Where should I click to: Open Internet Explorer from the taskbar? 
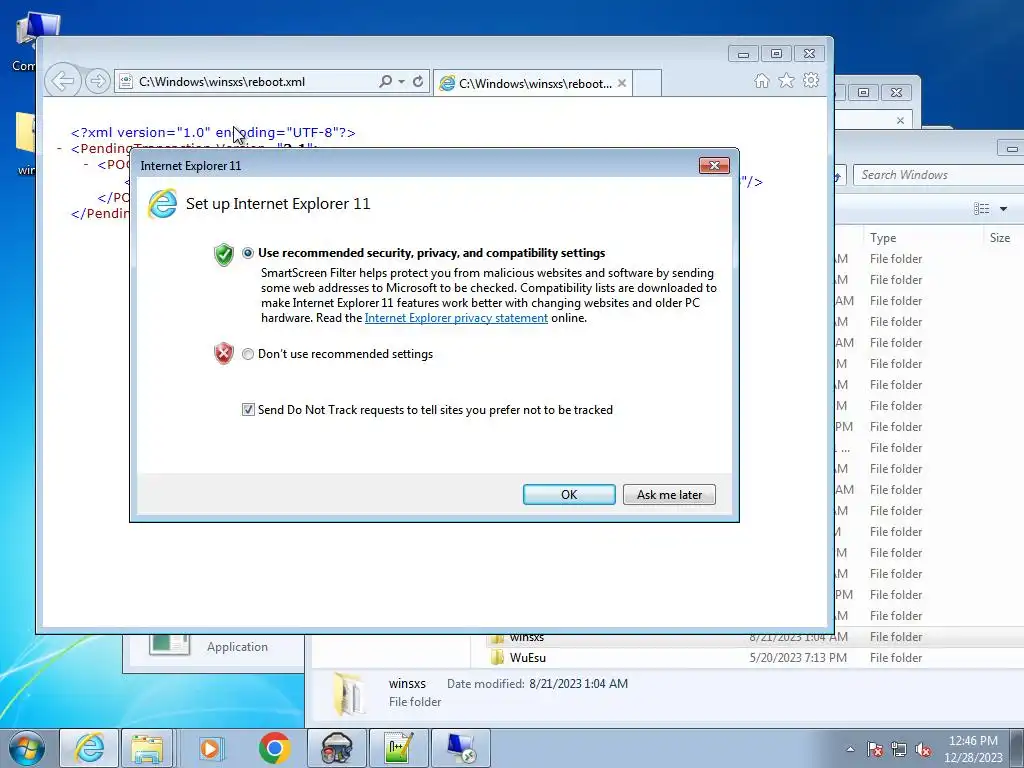click(89, 748)
